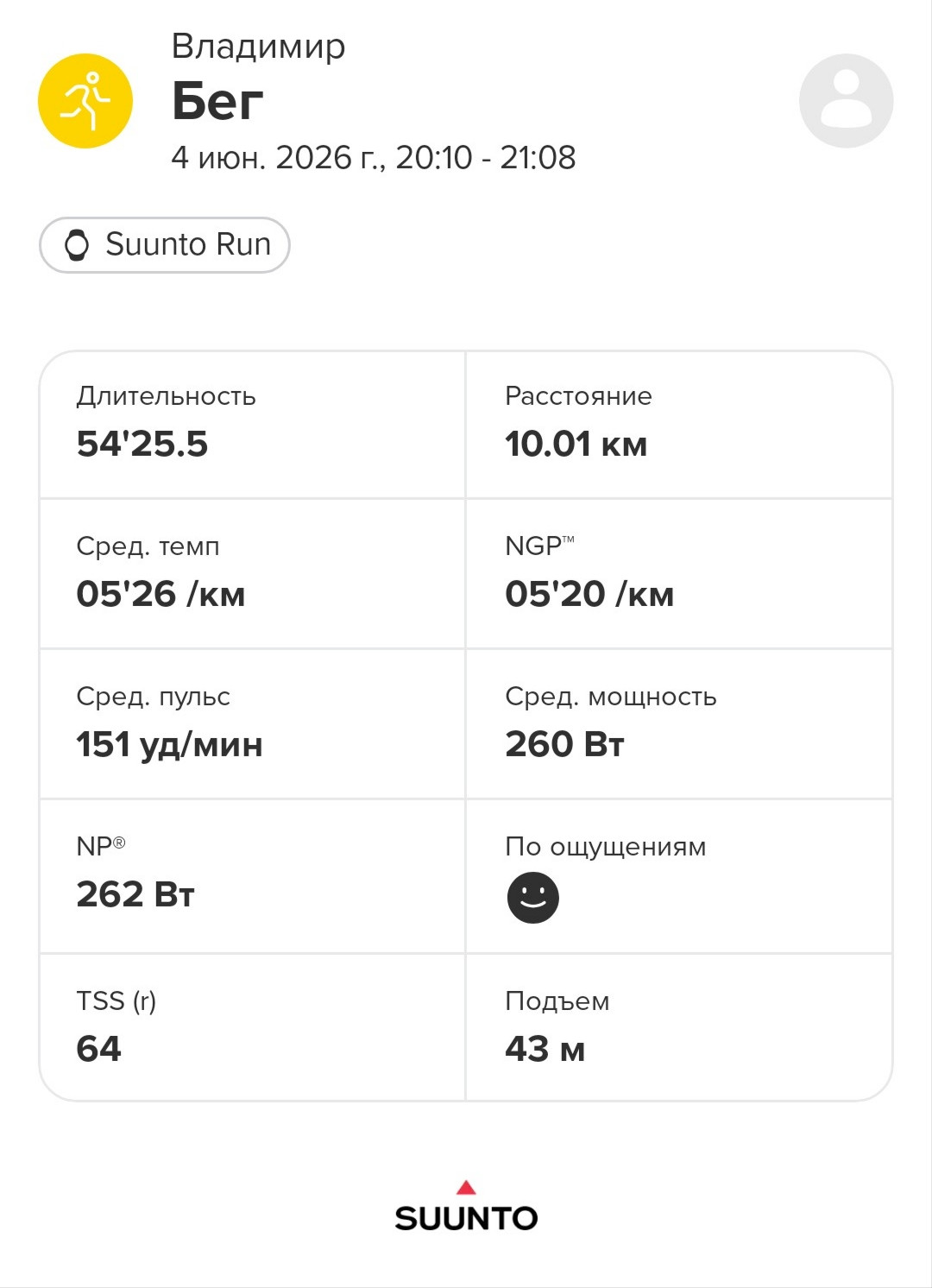Open the NP 262 Вт cell

coord(252,876)
